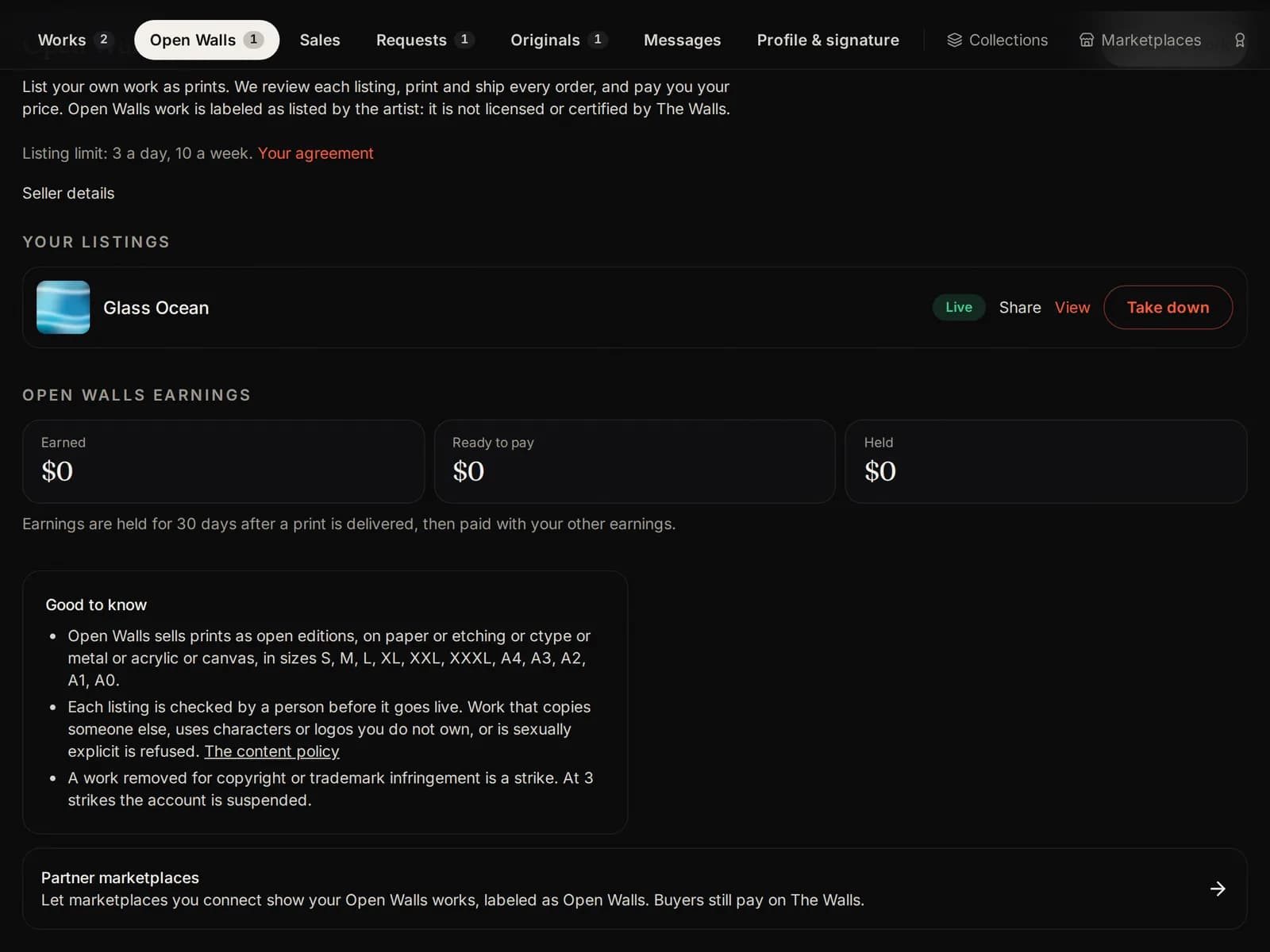Go to the Originals tab
The image size is (1270, 952).
558,40
